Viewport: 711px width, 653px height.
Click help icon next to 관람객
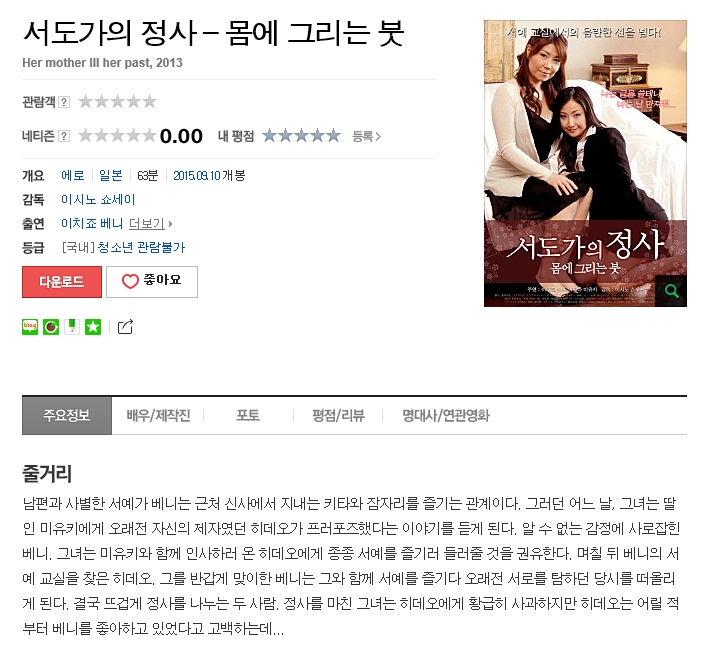pyautogui.click(x=64, y=102)
